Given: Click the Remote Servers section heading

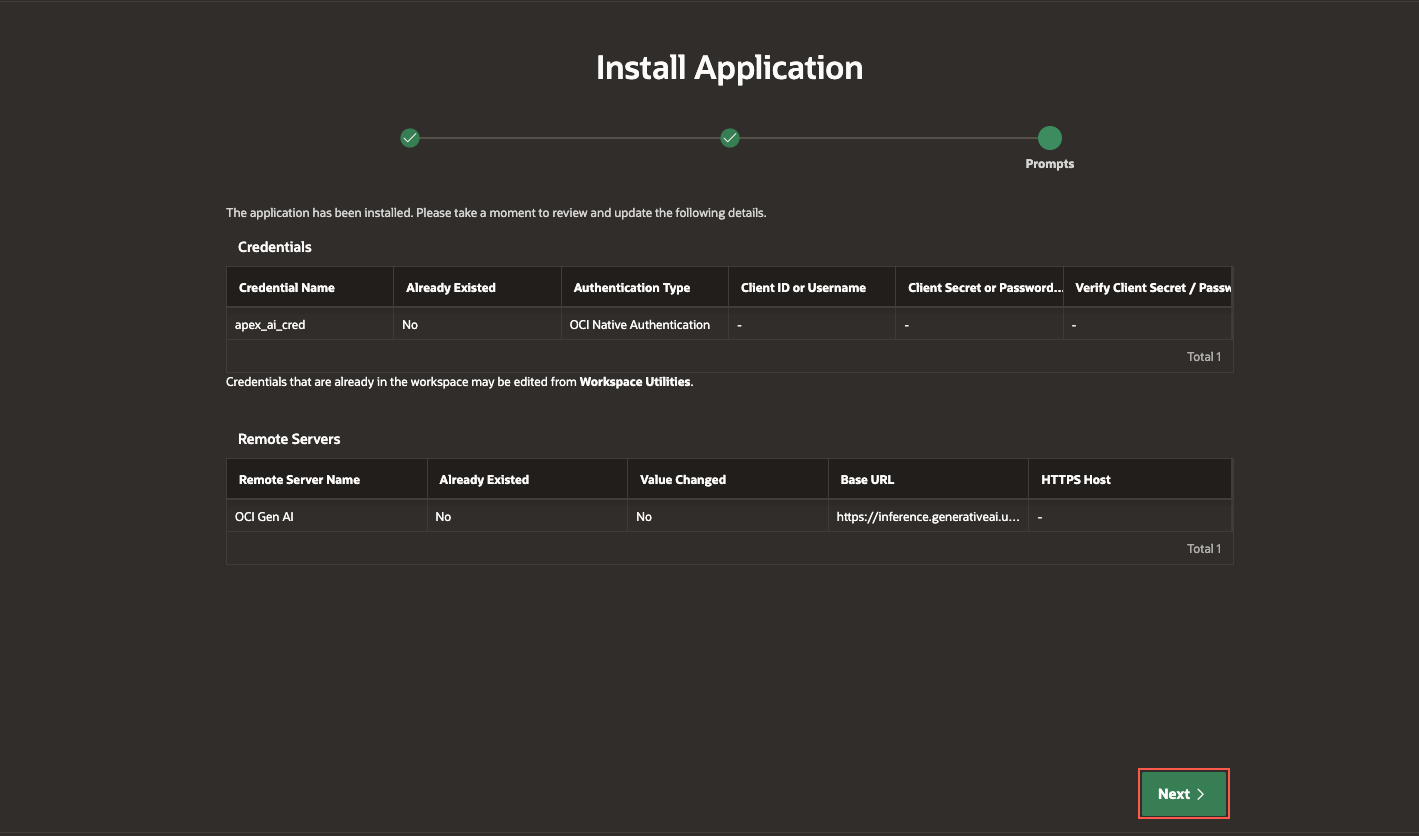Looking at the screenshot, I should pyautogui.click(x=289, y=439).
